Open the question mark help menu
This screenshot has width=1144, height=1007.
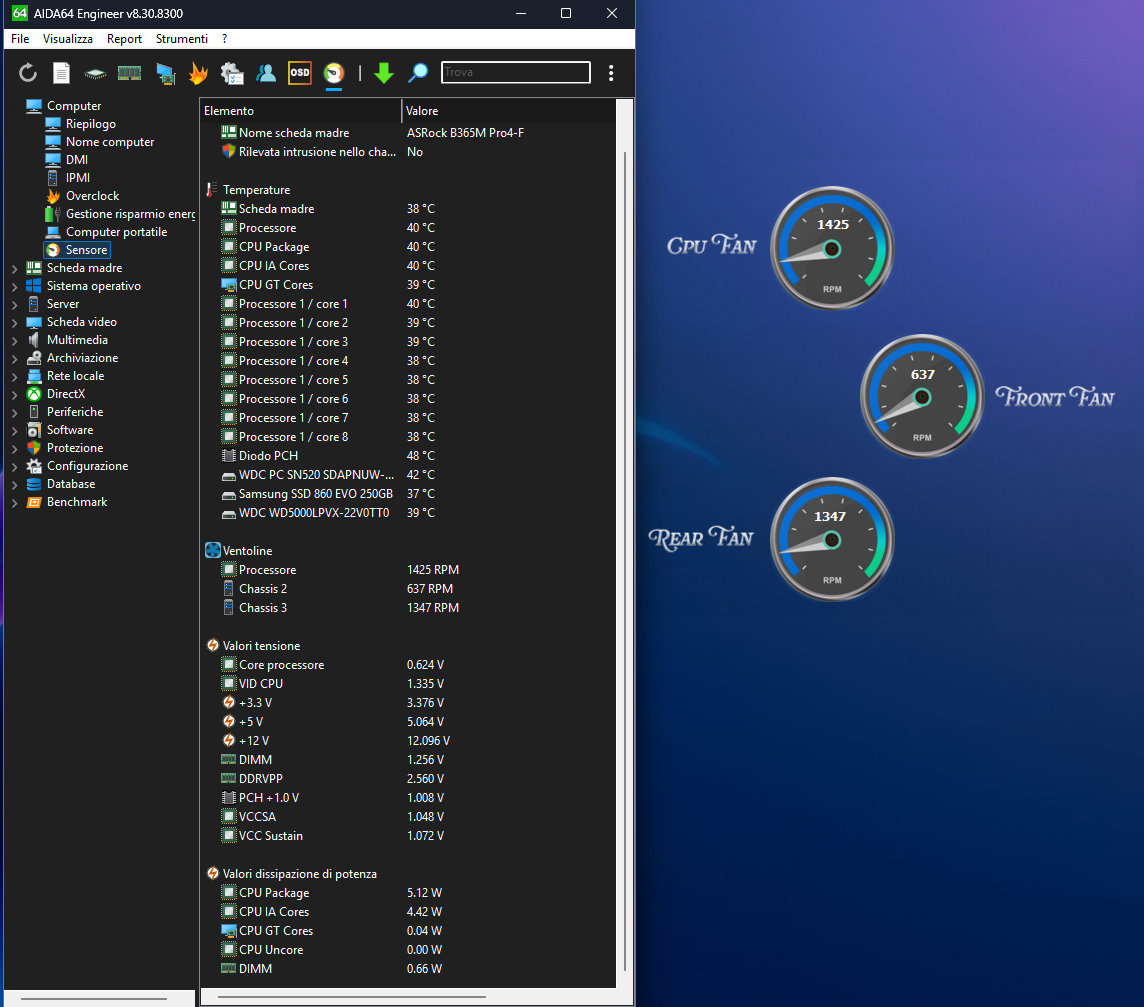tap(225, 39)
